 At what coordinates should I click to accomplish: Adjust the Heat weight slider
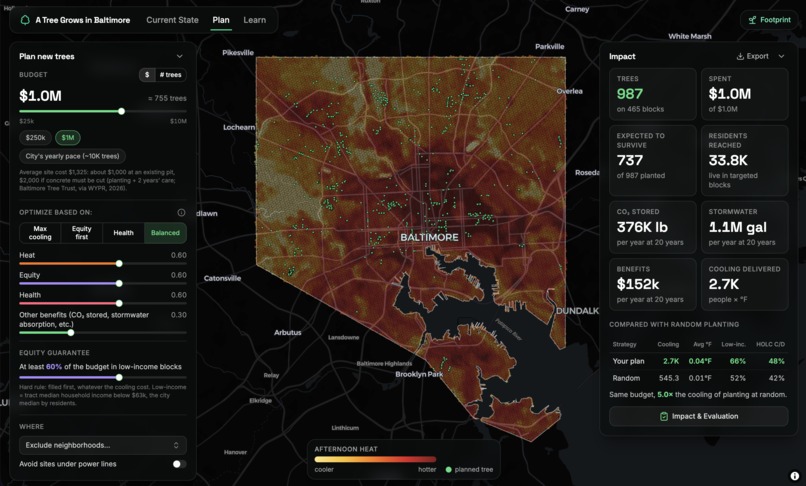[119, 263]
